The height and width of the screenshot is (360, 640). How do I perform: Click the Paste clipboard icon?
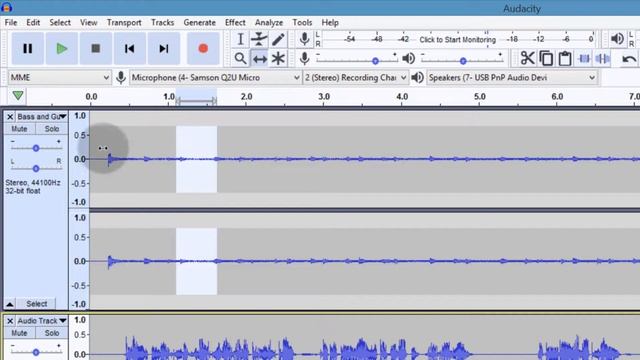565,58
